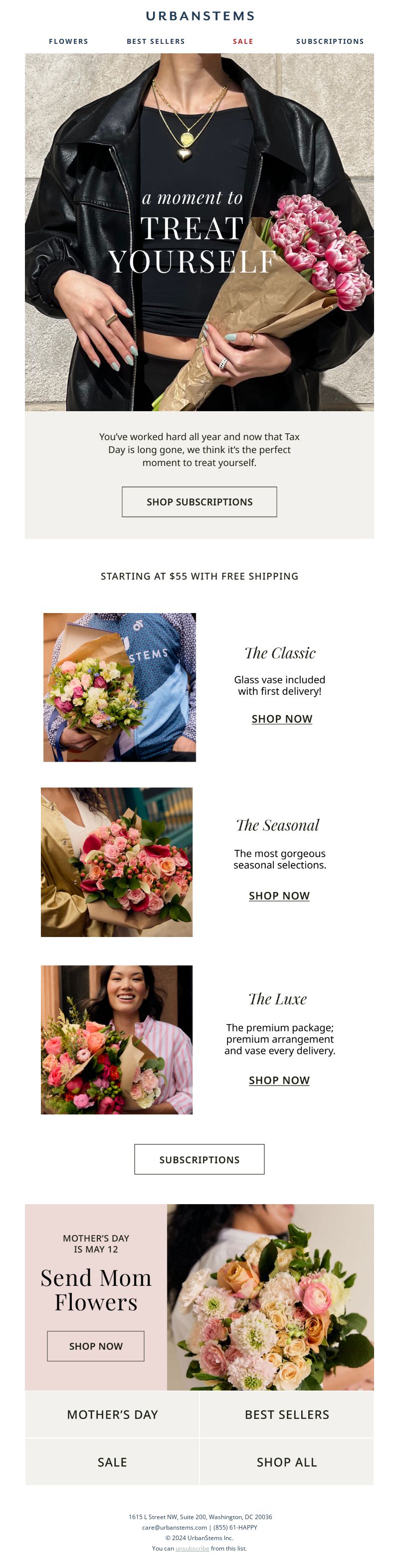Open the FLOWERS navigation item

[x=68, y=41]
